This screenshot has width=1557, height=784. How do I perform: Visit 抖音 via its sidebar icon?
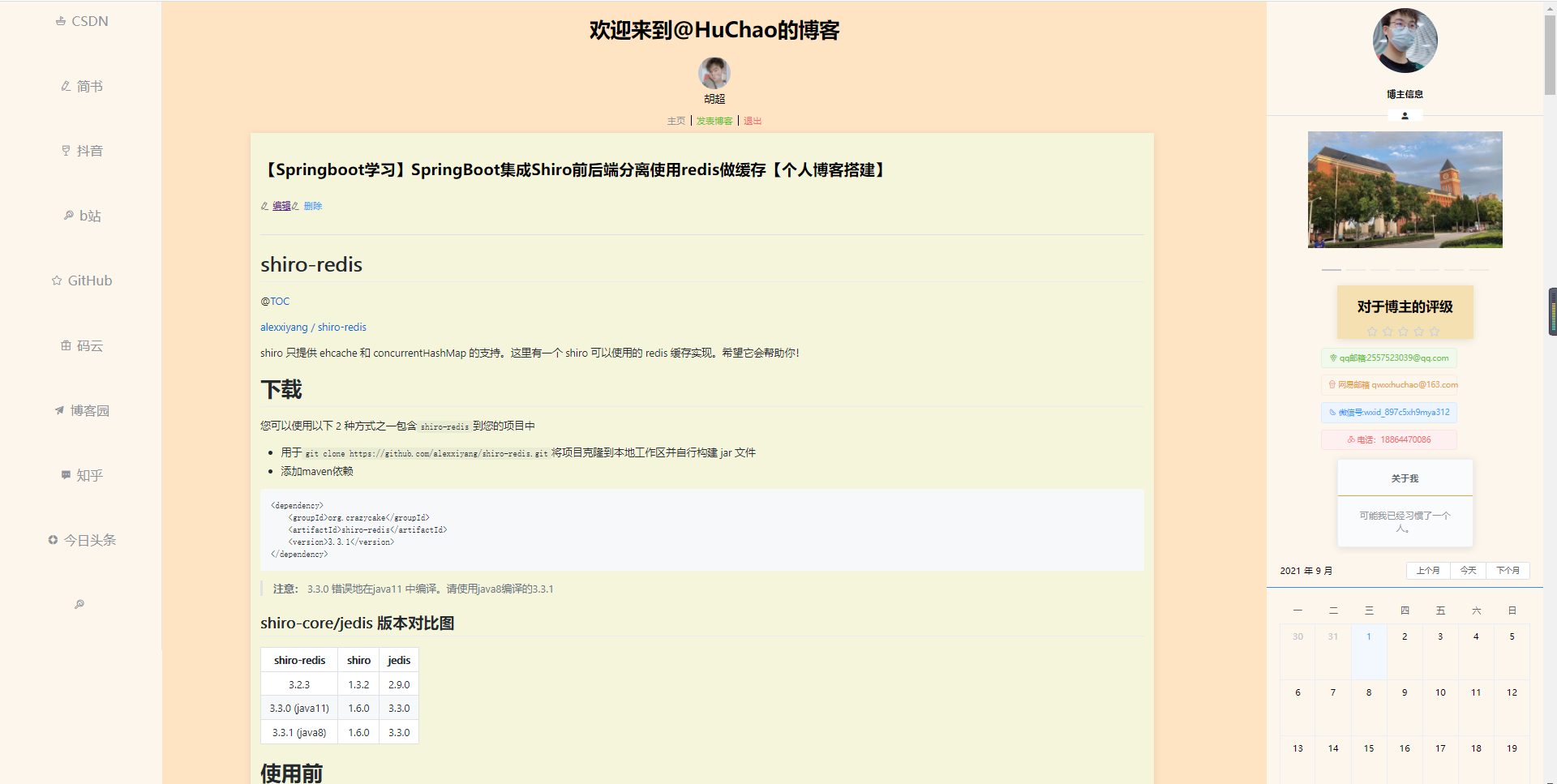[x=81, y=150]
